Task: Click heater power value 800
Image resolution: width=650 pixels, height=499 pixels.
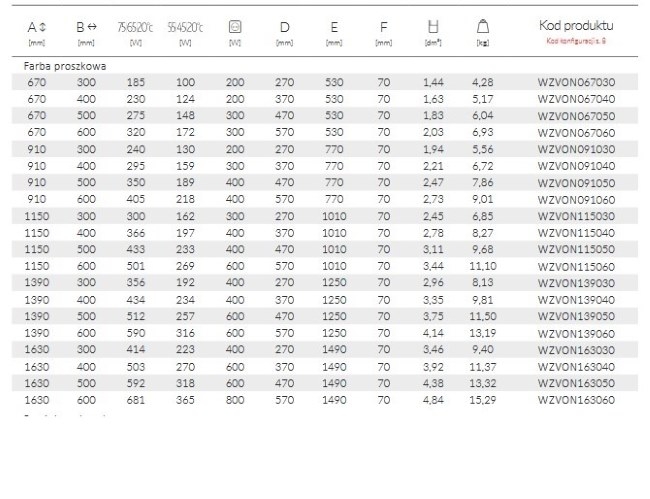Action: (x=235, y=400)
